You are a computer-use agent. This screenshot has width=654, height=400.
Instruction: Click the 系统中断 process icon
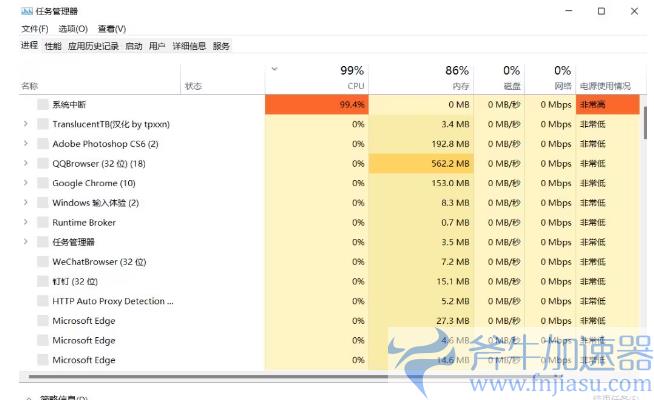click(43, 104)
